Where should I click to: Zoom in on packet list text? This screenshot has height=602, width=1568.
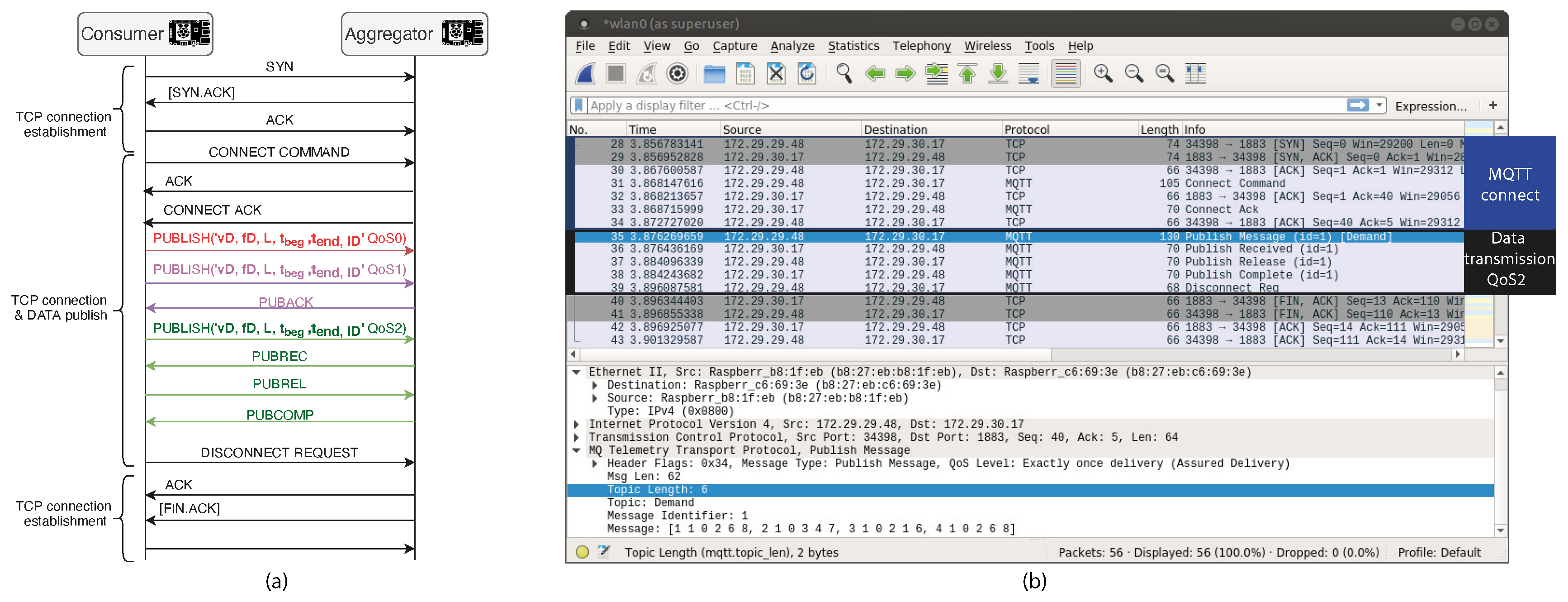[1102, 74]
